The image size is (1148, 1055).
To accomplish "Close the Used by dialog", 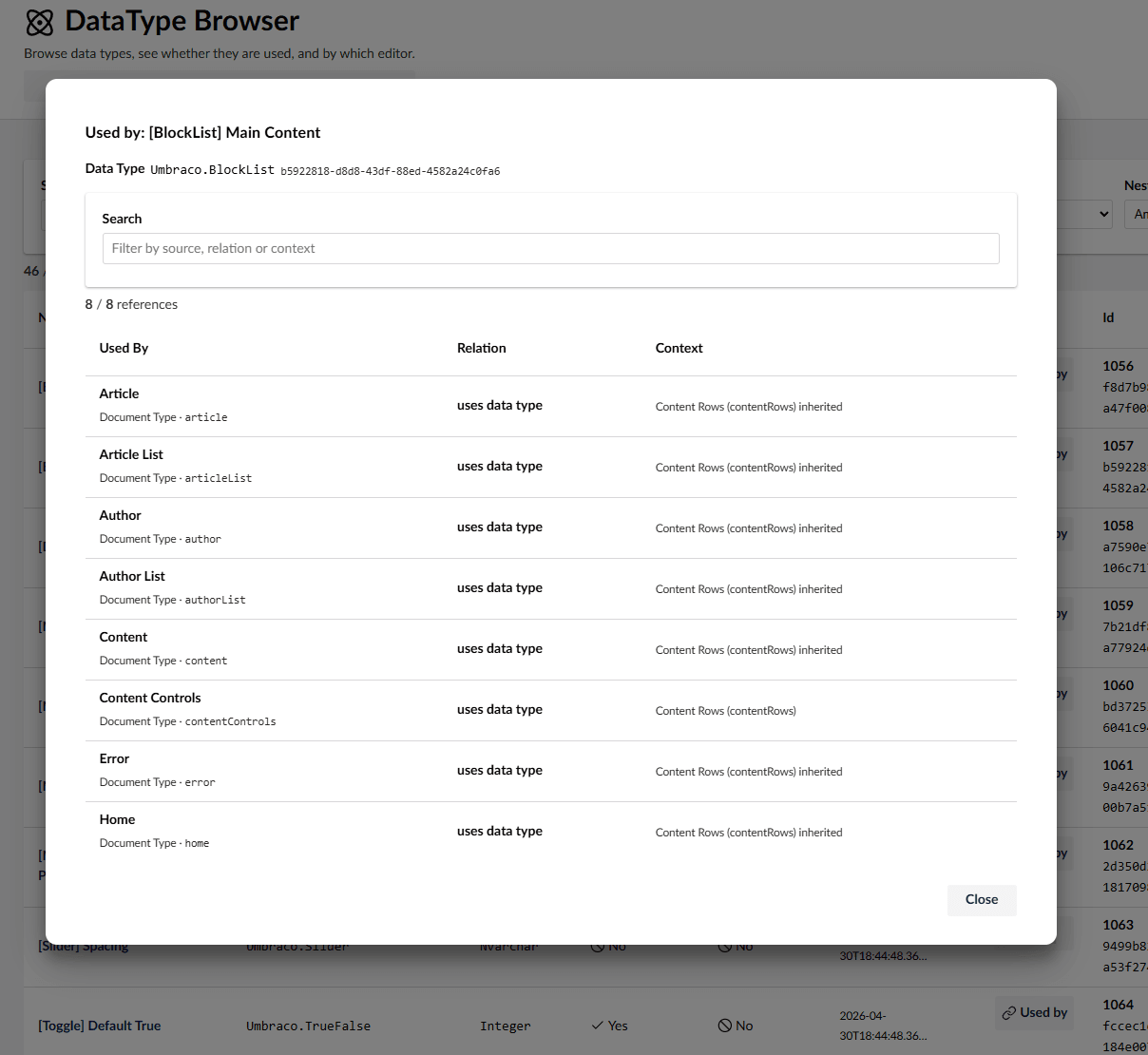I will tap(982, 900).
